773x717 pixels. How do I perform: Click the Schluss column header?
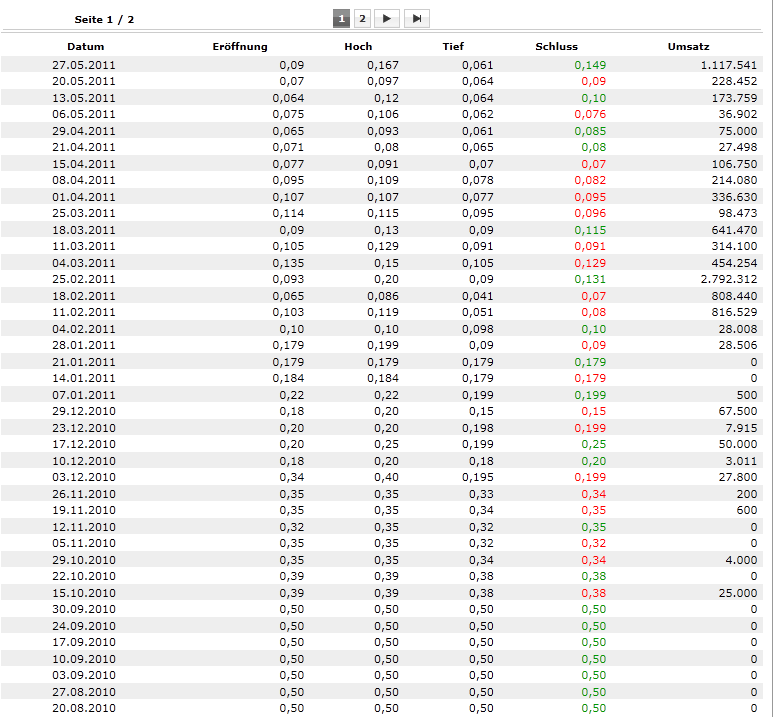(556, 46)
